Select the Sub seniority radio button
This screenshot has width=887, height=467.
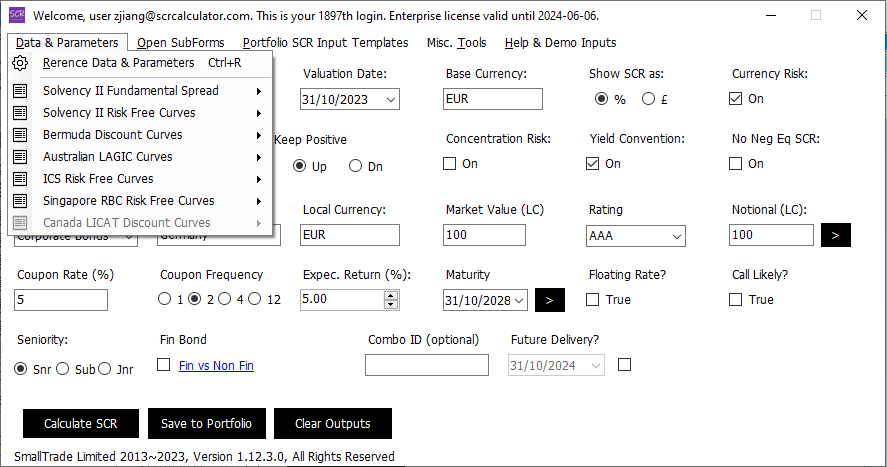(63, 369)
